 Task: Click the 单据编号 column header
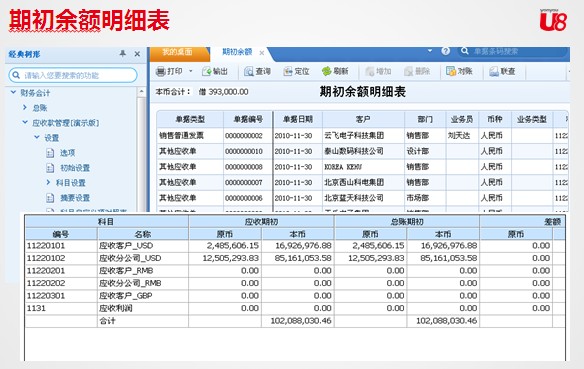point(248,120)
